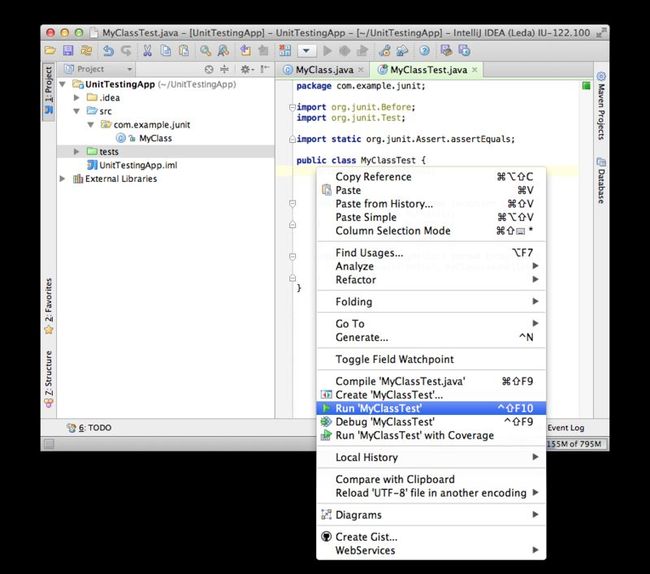Click the Find magnifier icon
650x574 pixels.
[205, 51]
